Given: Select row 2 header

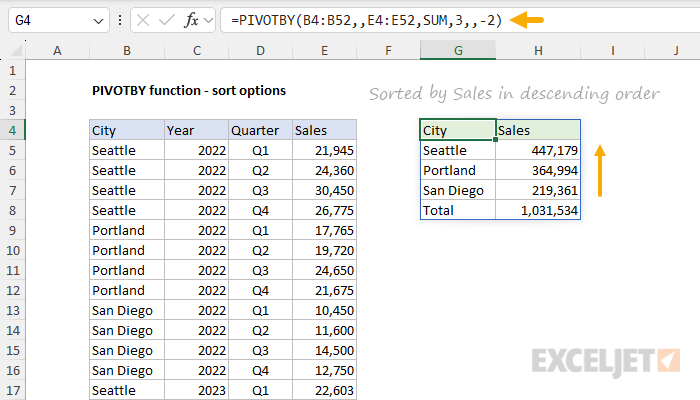Looking at the screenshot, I should pos(12,91).
